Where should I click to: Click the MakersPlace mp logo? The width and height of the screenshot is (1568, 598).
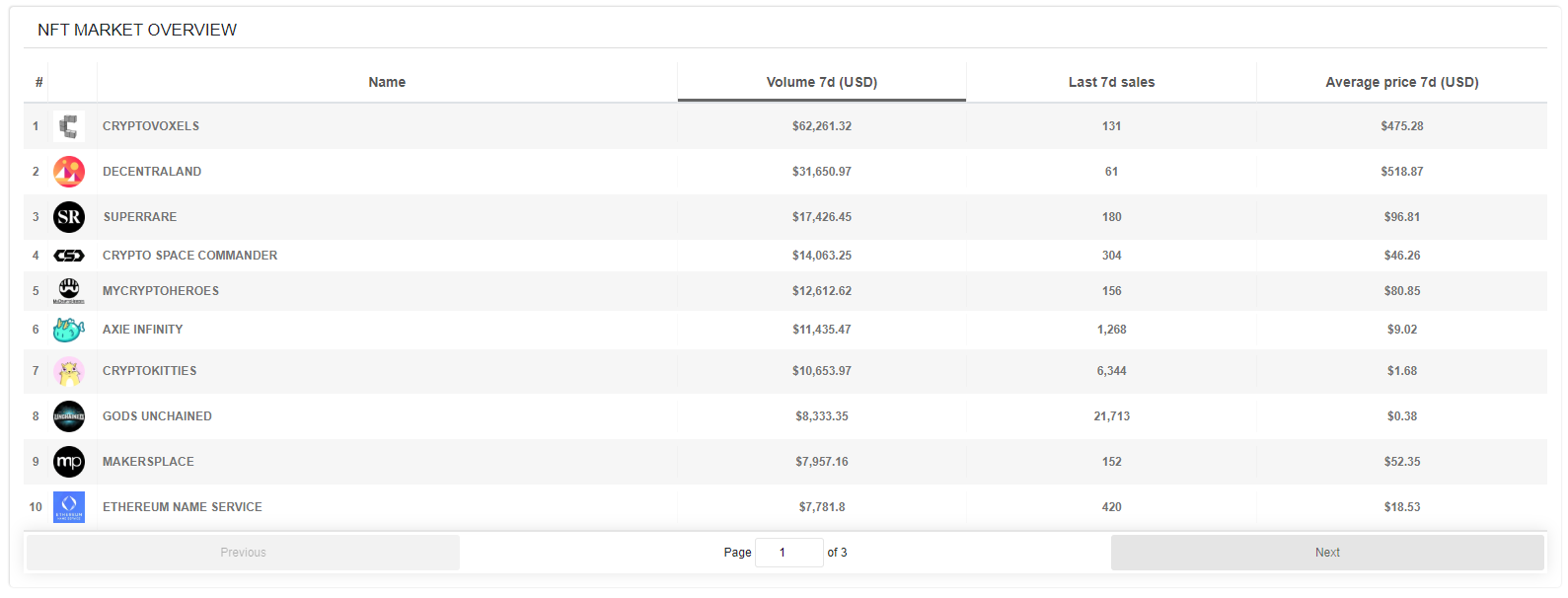coord(69,462)
